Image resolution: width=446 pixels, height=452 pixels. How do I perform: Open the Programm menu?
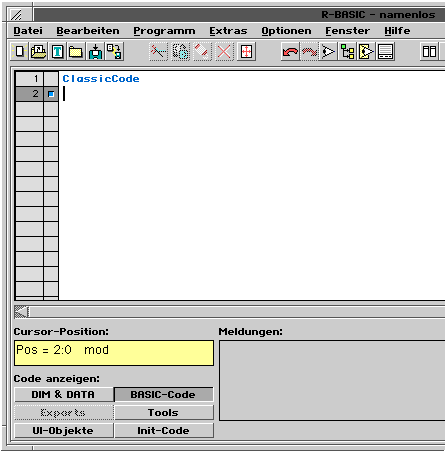pyautogui.click(x=164, y=31)
